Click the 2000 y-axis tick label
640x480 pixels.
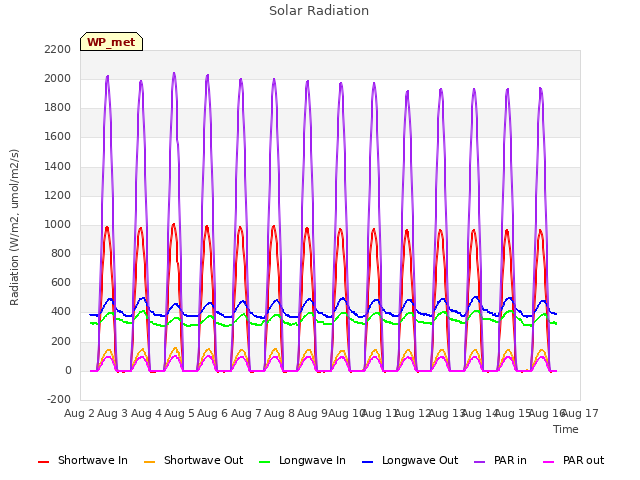58,78
